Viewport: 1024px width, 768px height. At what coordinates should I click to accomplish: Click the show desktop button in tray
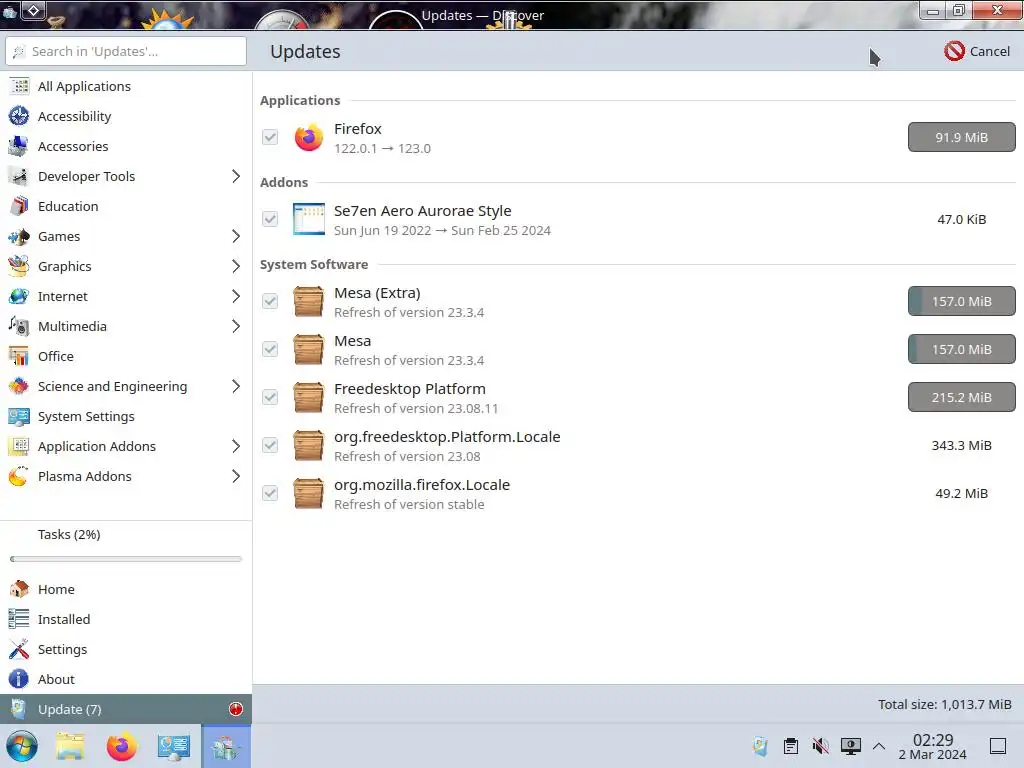[x=998, y=746]
